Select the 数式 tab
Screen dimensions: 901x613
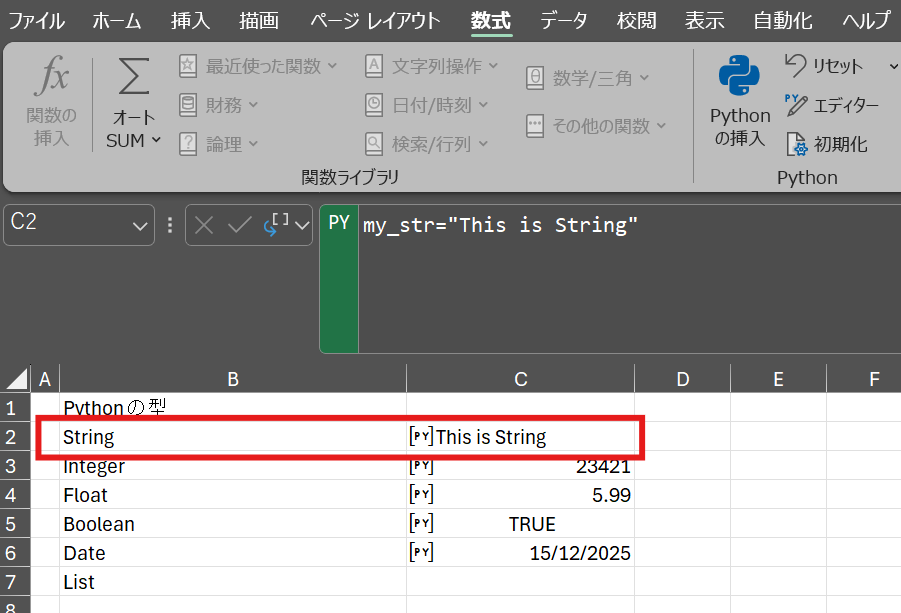click(x=491, y=21)
